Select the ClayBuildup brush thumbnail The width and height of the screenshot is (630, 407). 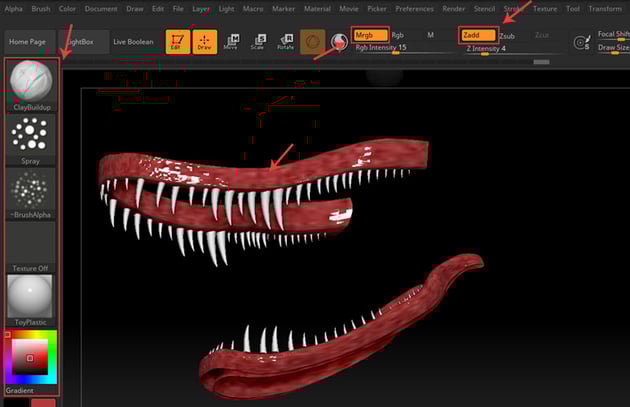[x=32, y=81]
